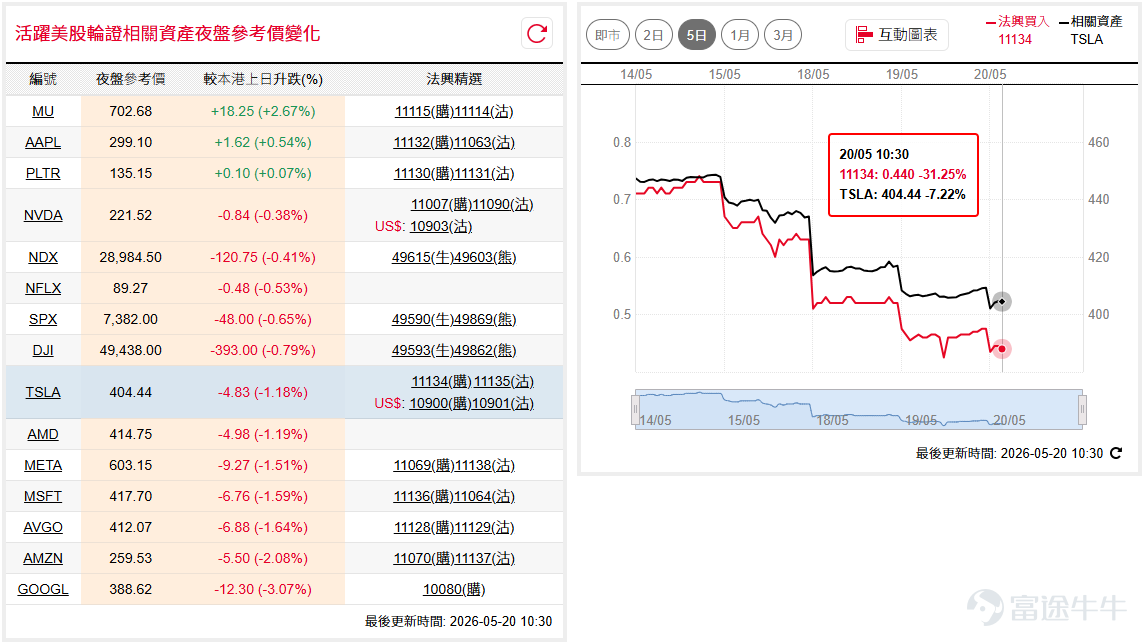The image size is (1147, 644).
Task: Open warrant 11128(購) in AVGO row
Action: coord(424,528)
